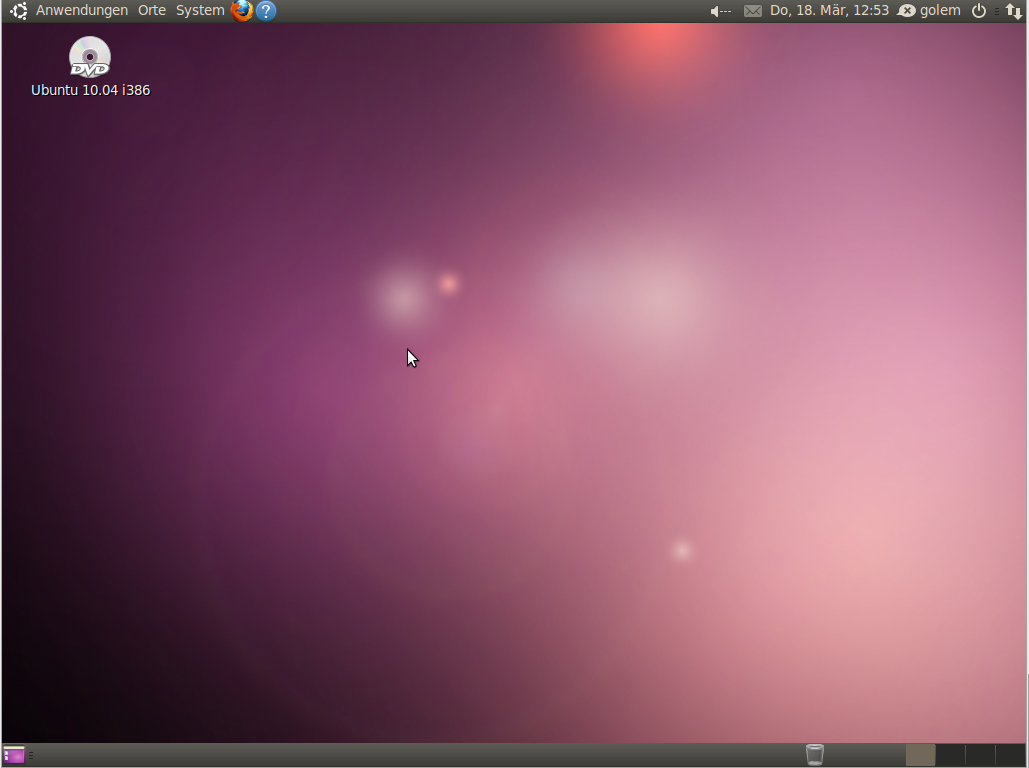Open the trash on the bottom panel

click(814, 754)
